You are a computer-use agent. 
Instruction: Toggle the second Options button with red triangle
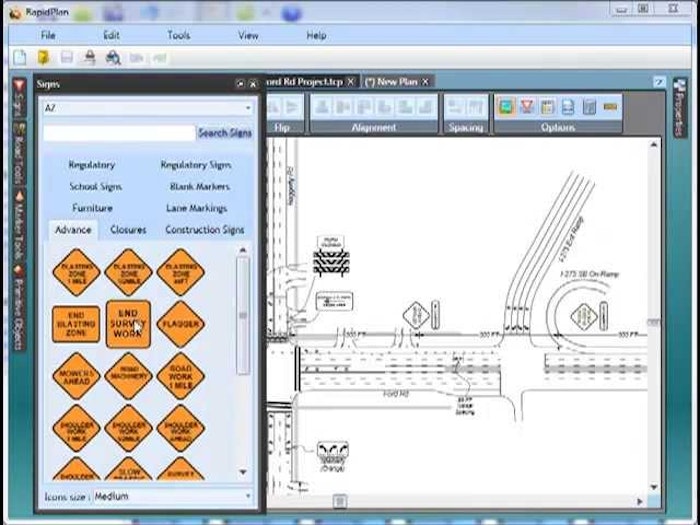click(527, 106)
